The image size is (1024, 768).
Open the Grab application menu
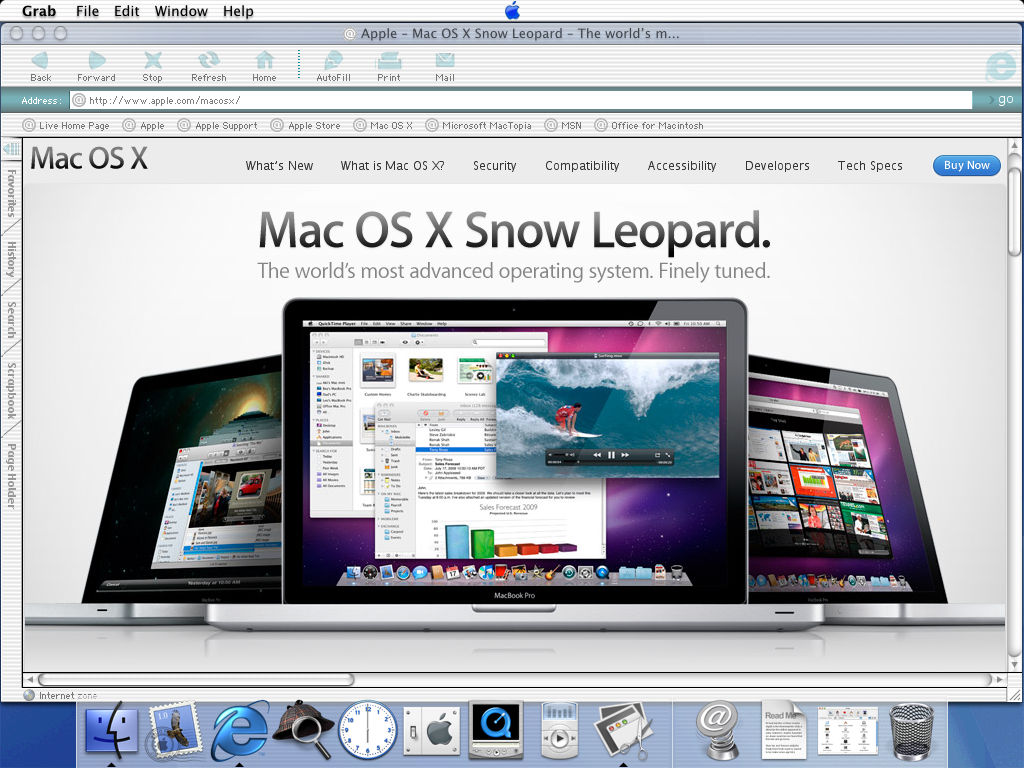click(x=39, y=11)
